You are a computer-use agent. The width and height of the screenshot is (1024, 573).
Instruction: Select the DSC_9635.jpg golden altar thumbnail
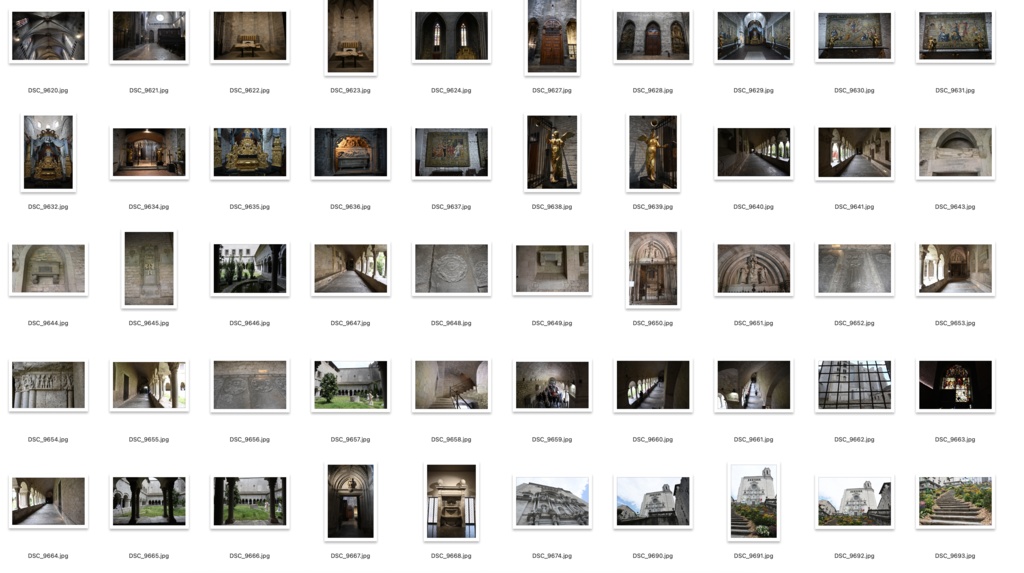tap(249, 152)
